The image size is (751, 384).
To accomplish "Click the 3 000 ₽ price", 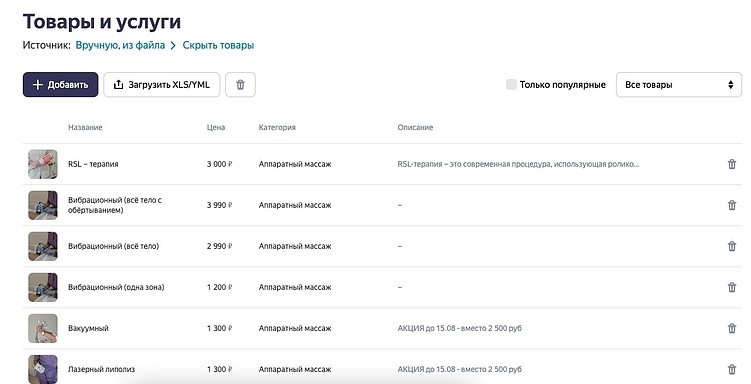I will [x=219, y=164].
